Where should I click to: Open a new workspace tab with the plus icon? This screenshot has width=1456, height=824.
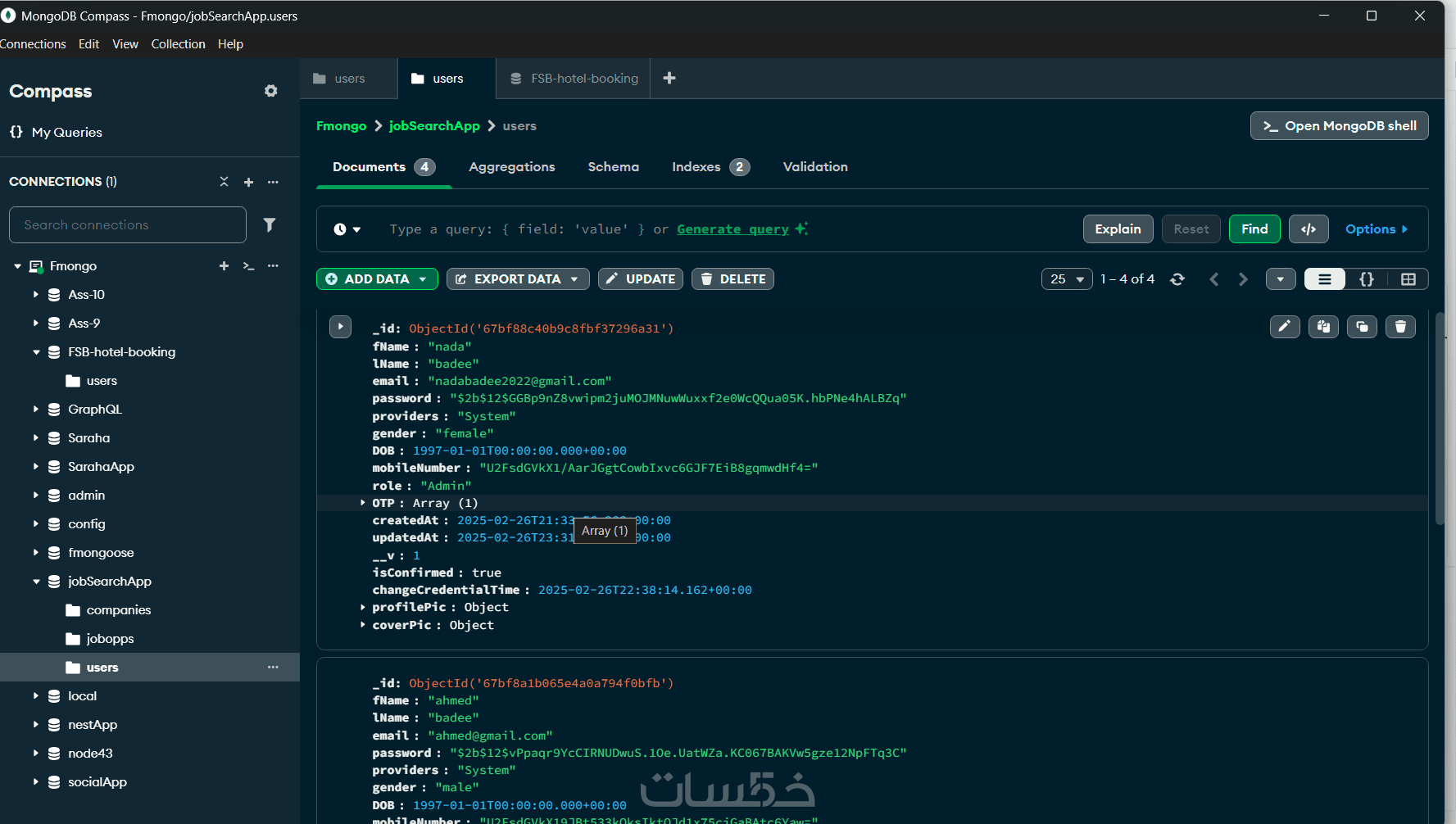tap(669, 78)
